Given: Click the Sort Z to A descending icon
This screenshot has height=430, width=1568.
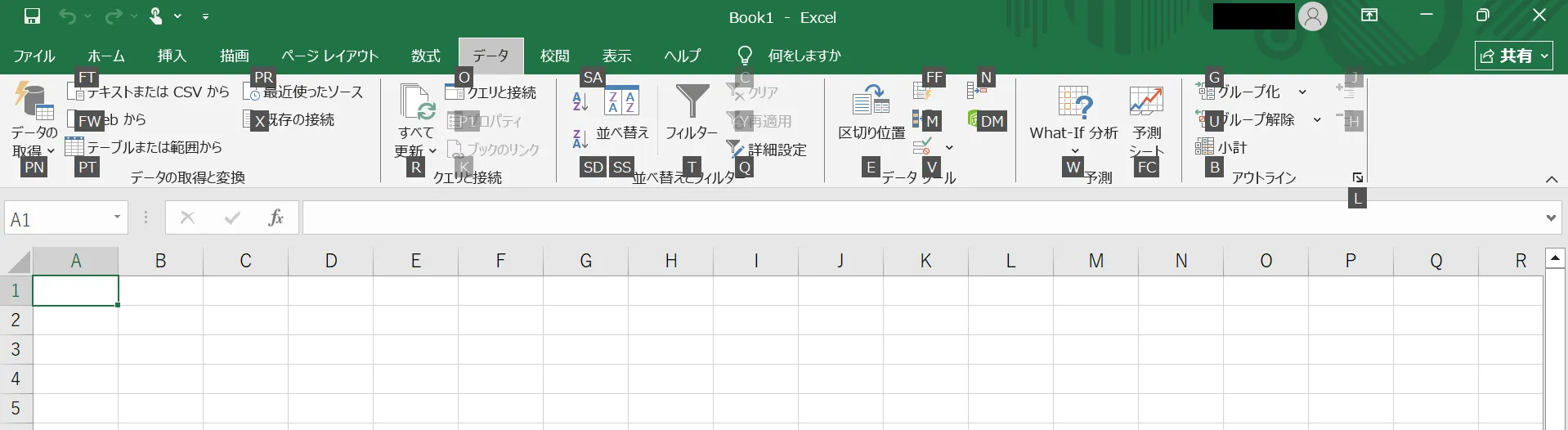Looking at the screenshot, I should coord(580,139).
